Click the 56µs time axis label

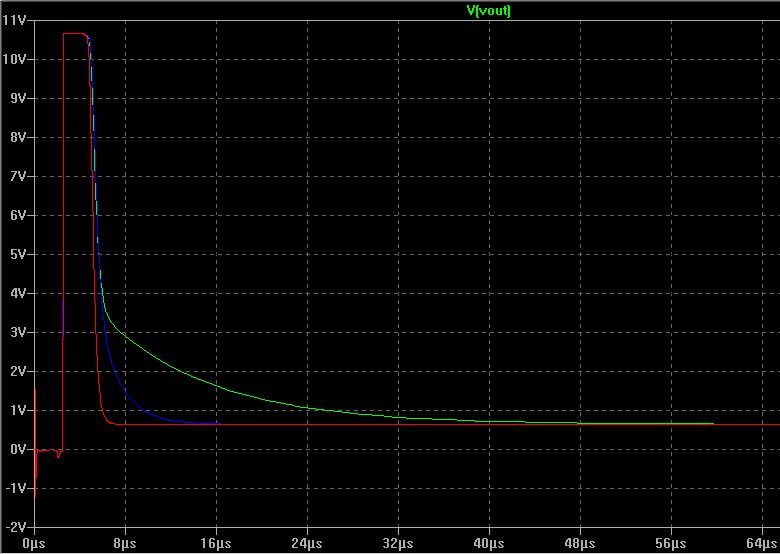[x=671, y=543]
